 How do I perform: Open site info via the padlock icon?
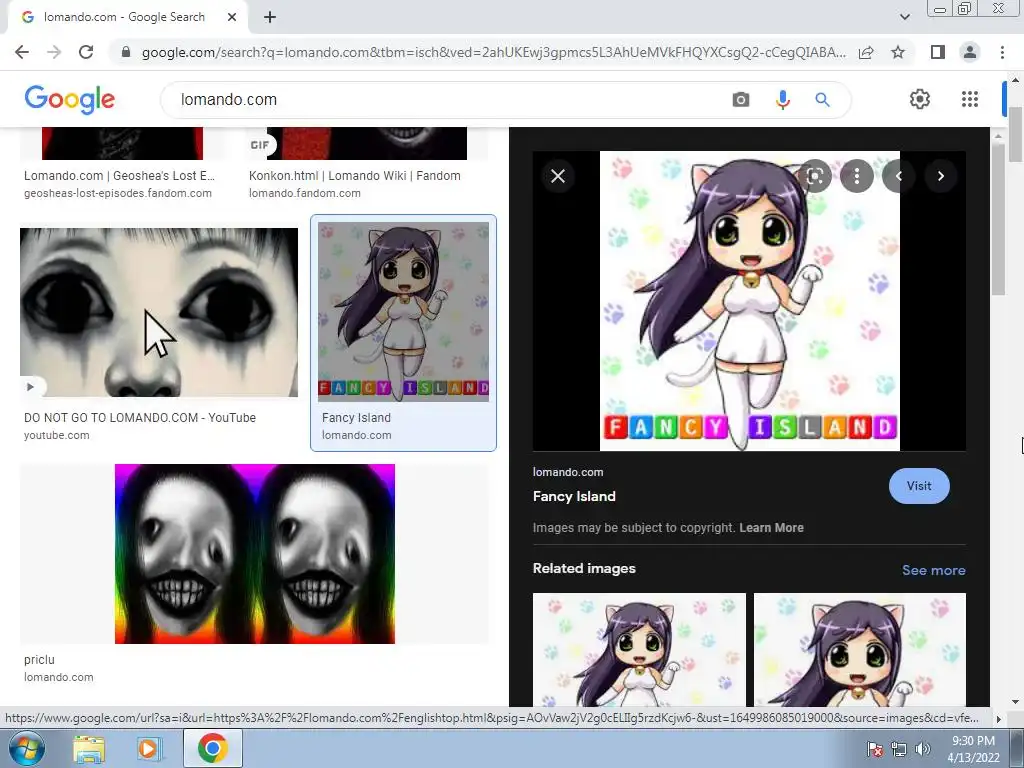click(x=126, y=52)
